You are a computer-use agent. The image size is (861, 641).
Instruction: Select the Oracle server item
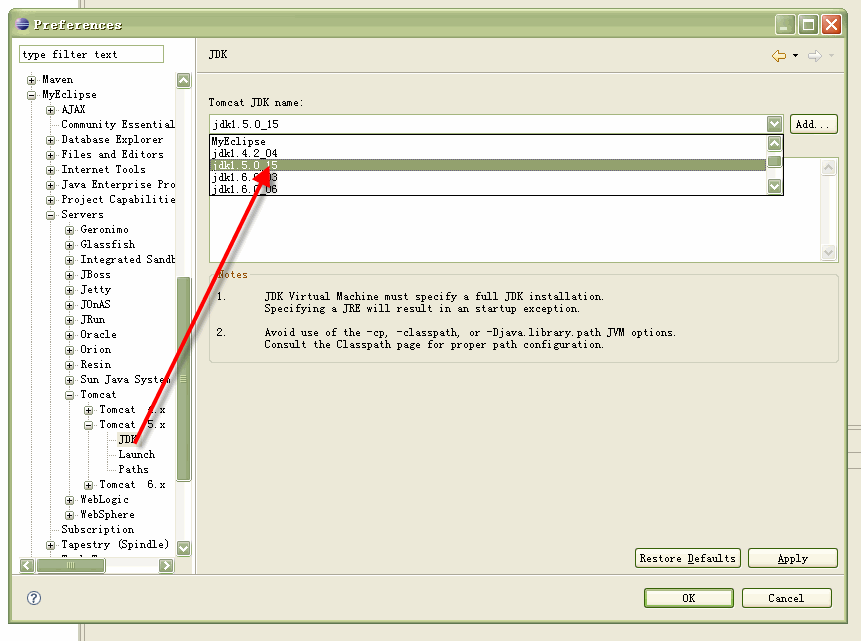point(98,335)
